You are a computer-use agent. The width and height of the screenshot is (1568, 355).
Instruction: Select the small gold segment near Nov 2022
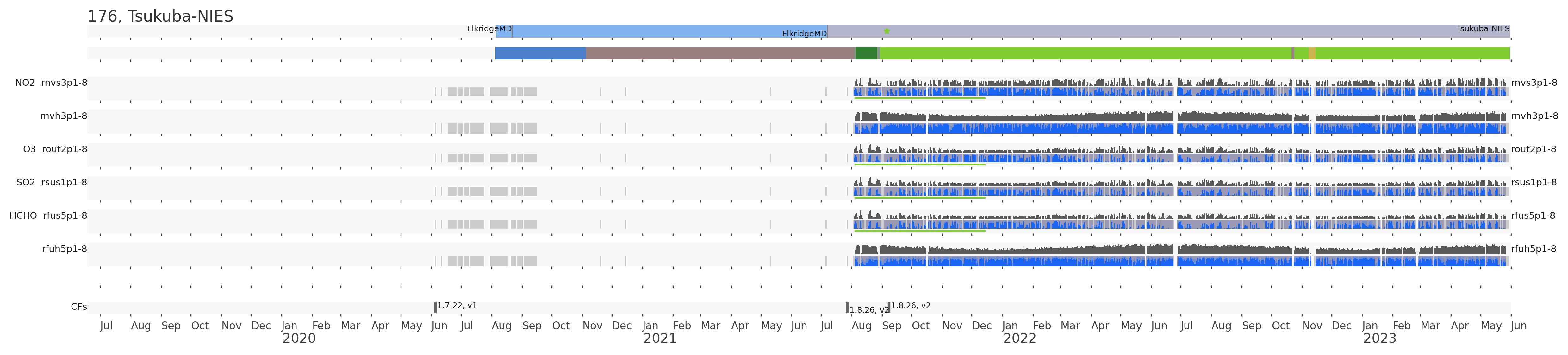click(x=1312, y=53)
